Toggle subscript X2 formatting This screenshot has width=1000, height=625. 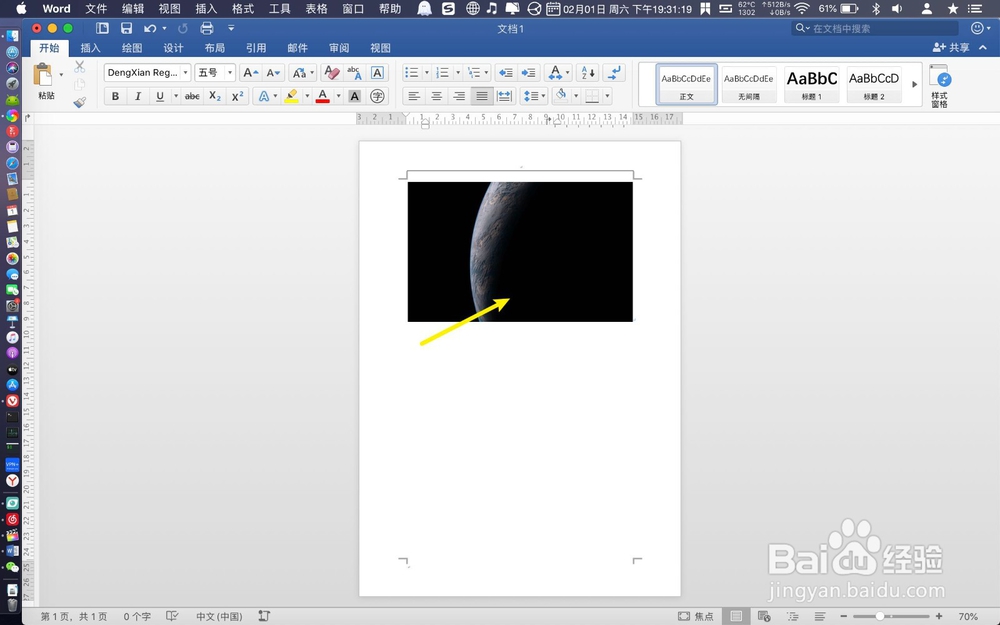coord(215,96)
